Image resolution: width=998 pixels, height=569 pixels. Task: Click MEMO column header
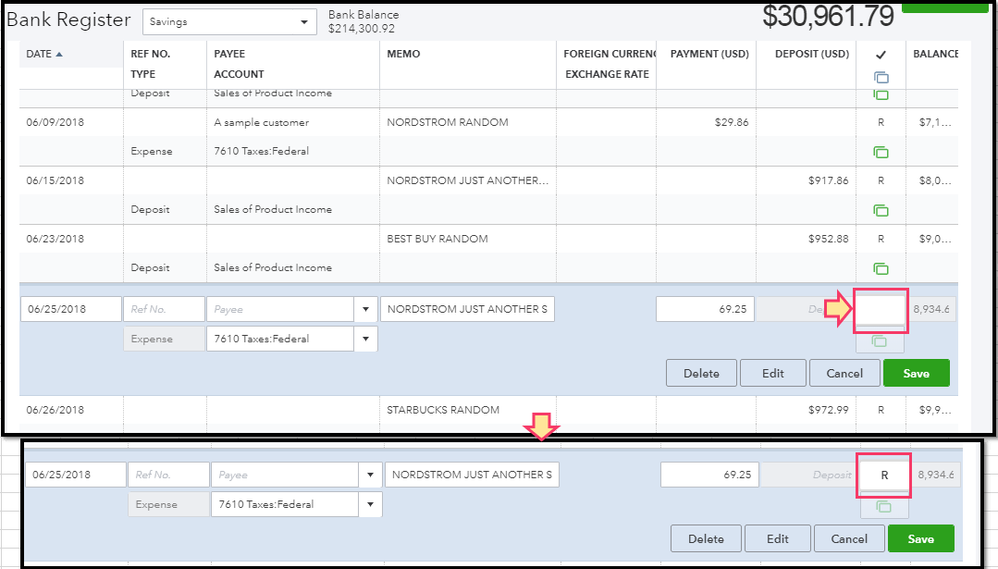pyautogui.click(x=404, y=54)
